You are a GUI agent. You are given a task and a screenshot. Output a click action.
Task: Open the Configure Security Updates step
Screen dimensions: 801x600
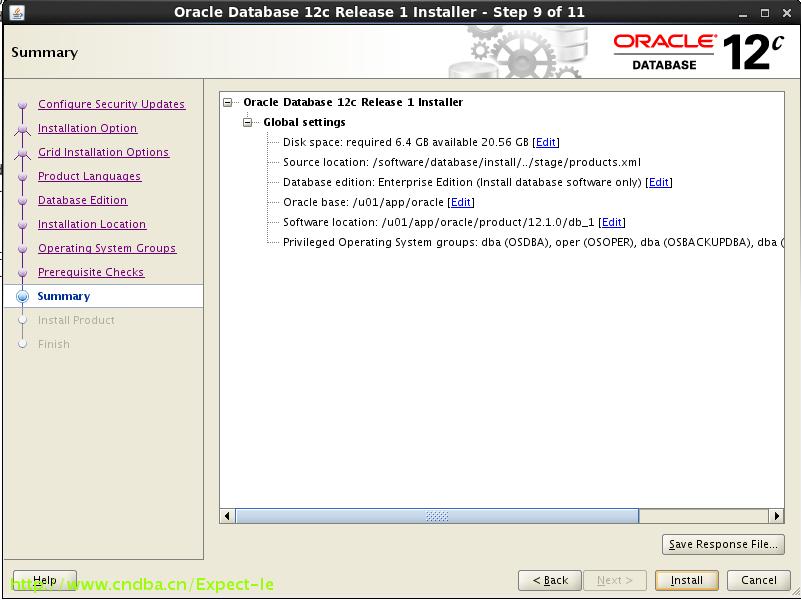[x=111, y=104]
